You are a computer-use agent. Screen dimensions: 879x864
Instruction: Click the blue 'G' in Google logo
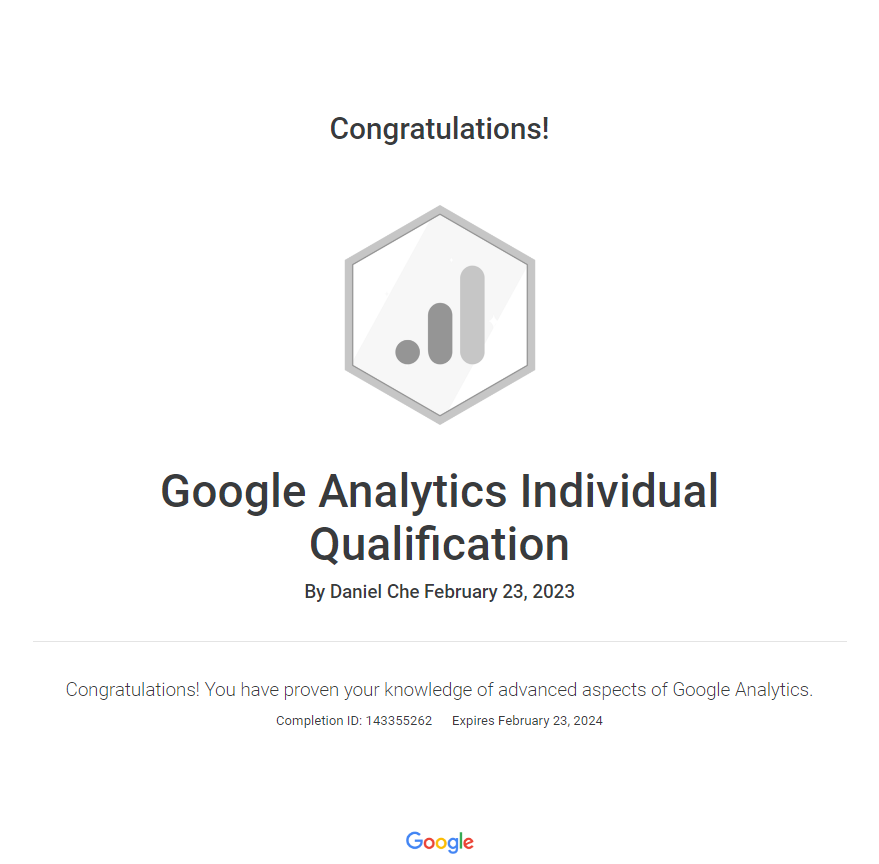pos(414,841)
